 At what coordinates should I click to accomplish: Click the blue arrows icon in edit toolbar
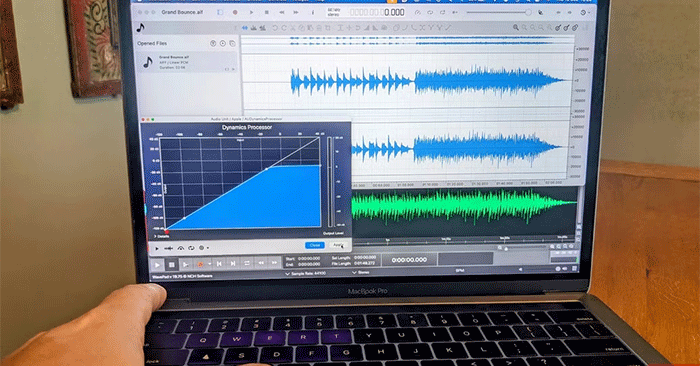[245, 28]
